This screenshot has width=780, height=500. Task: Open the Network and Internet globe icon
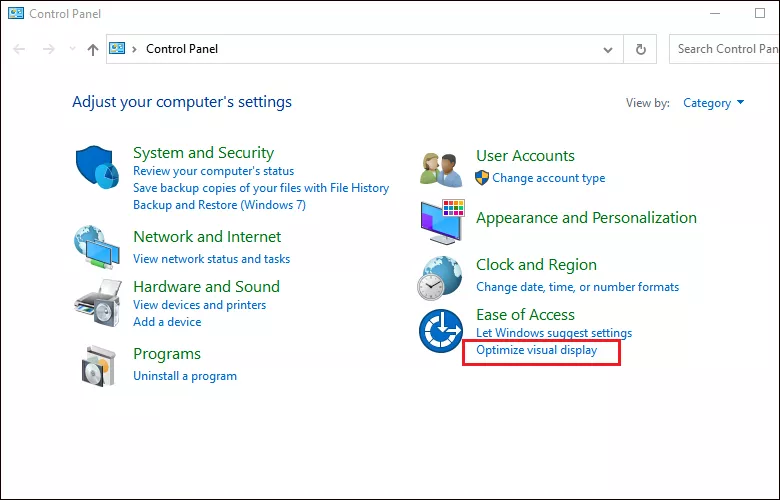tap(97, 247)
